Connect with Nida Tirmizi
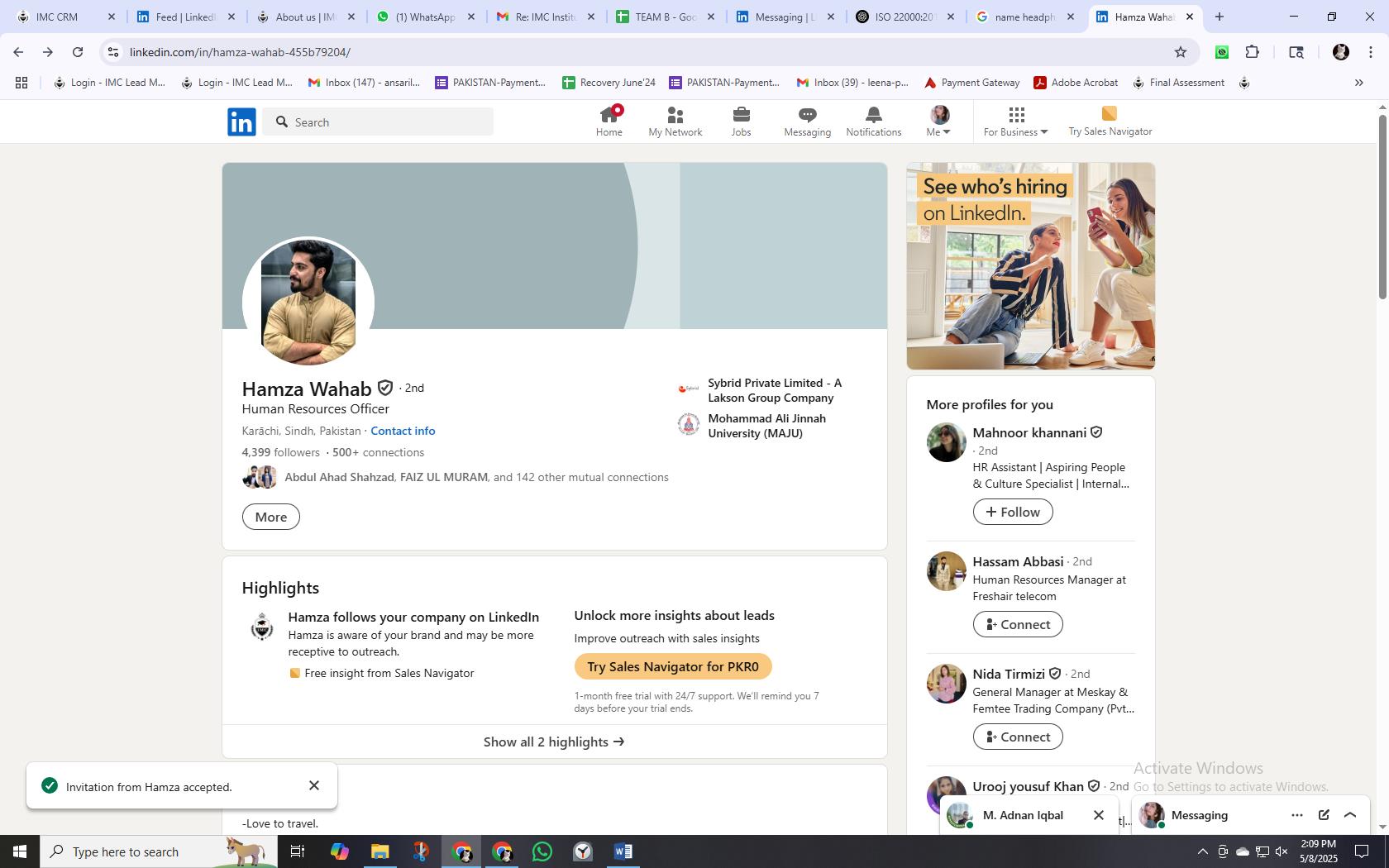The width and height of the screenshot is (1389, 868). (x=1018, y=737)
